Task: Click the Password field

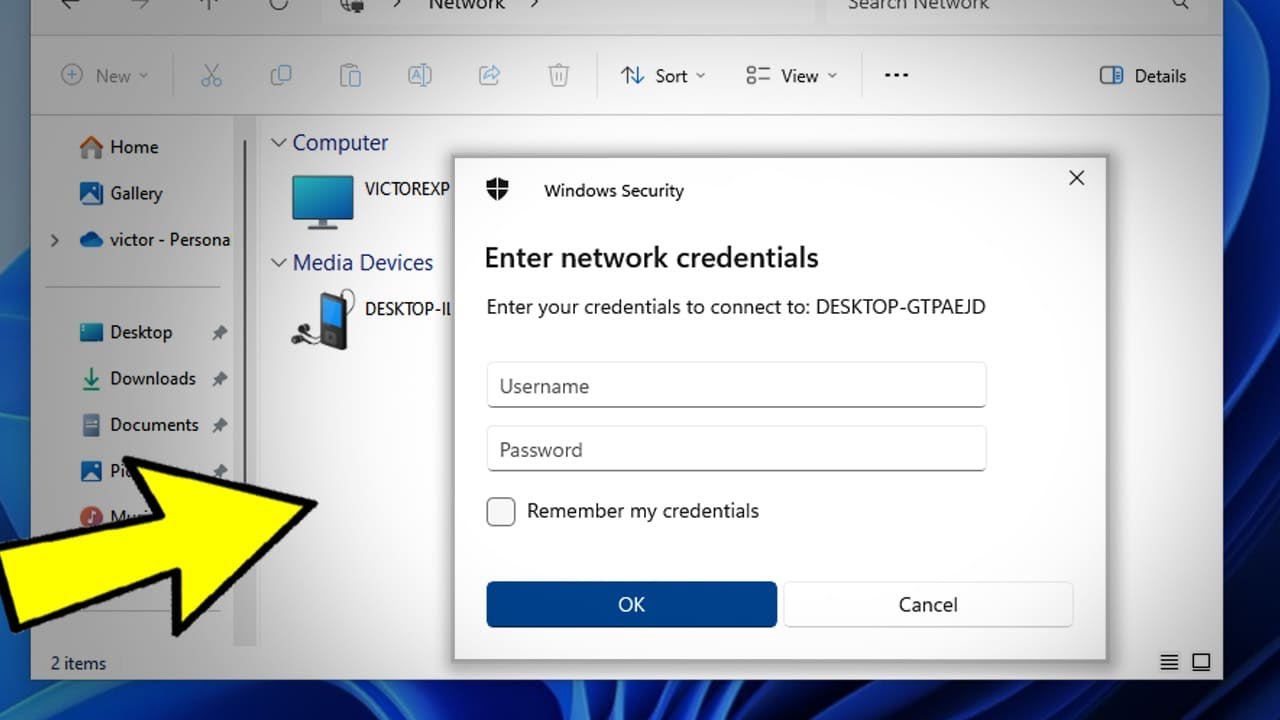Action: tap(736, 449)
